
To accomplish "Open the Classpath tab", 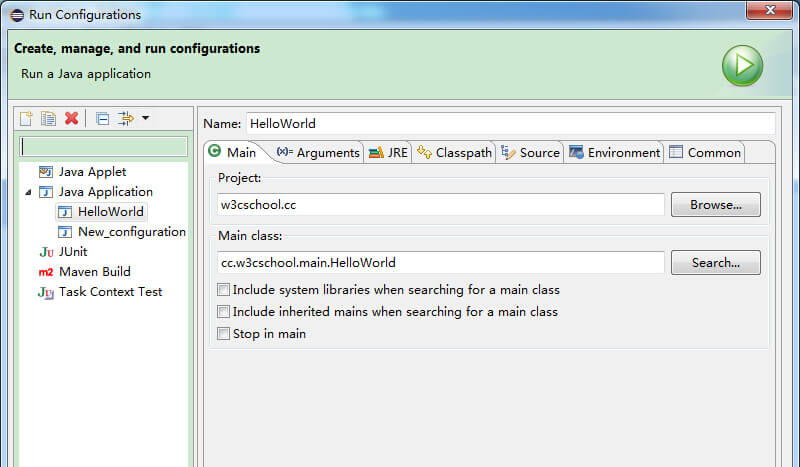I will click(455, 153).
